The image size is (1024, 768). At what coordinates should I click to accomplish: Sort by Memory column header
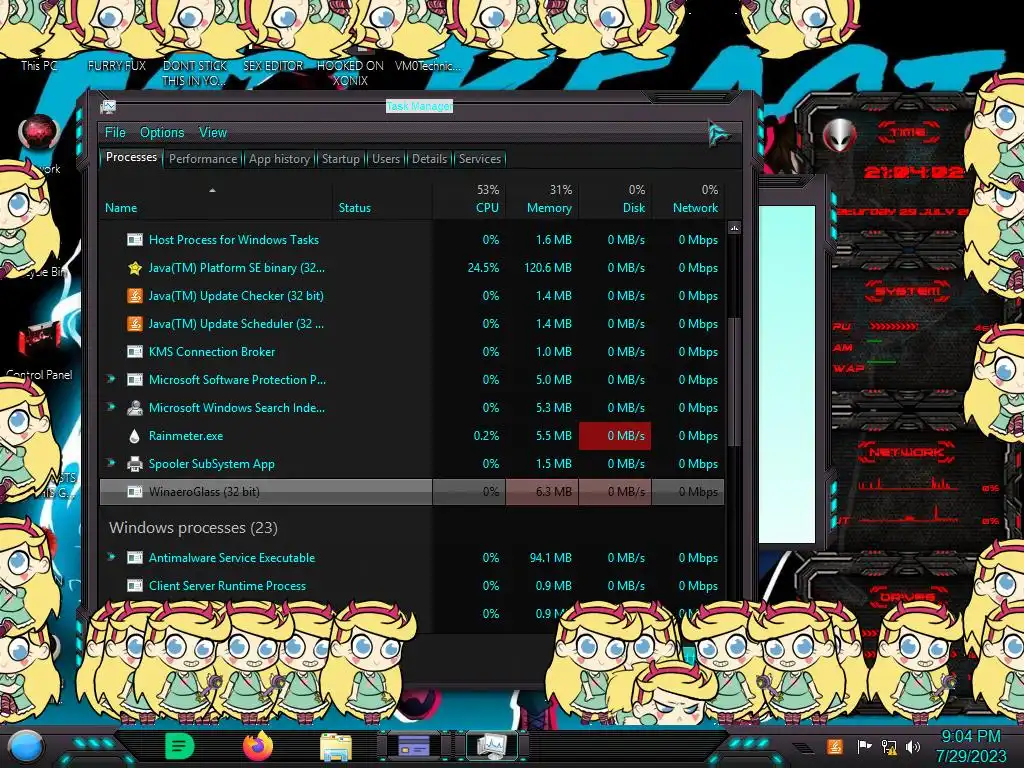pyautogui.click(x=542, y=199)
